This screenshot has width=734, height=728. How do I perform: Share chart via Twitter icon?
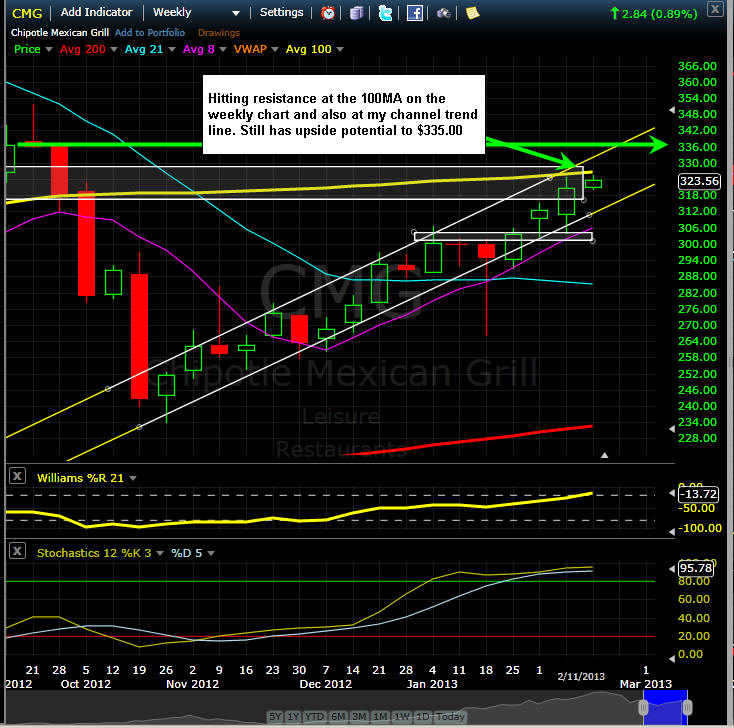tap(385, 13)
